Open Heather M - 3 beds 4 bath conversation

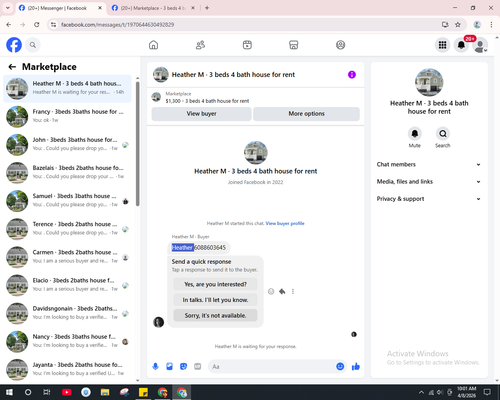67,89
